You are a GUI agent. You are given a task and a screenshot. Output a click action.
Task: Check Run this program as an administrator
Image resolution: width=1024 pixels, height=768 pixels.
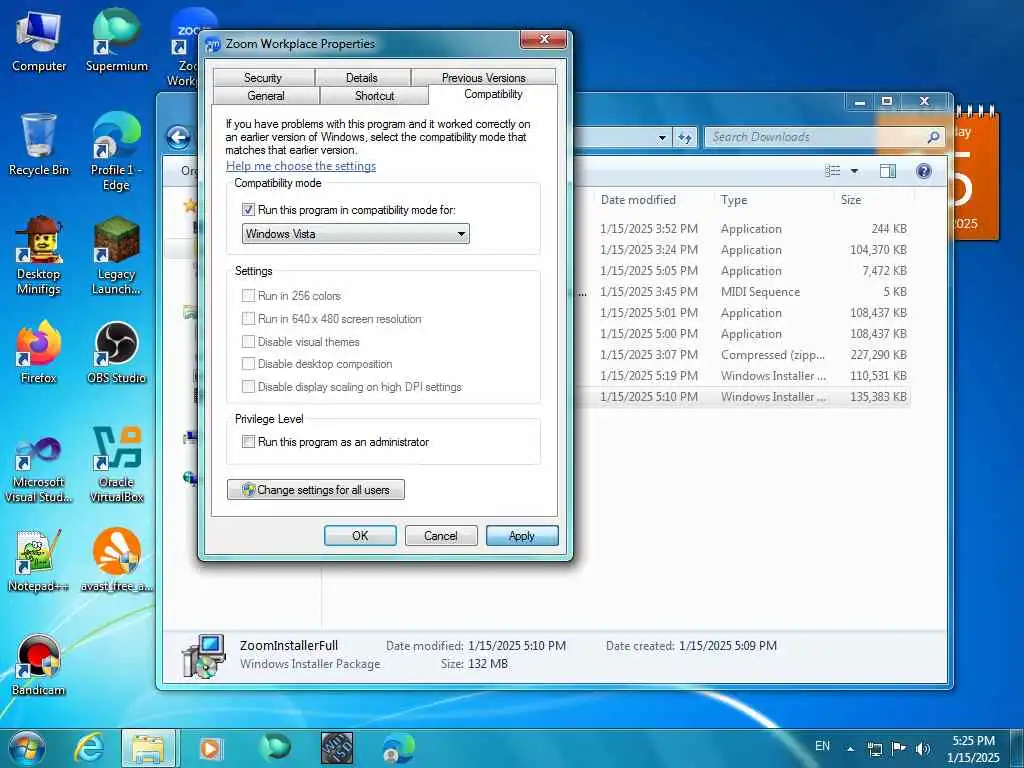tap(248, 442)
